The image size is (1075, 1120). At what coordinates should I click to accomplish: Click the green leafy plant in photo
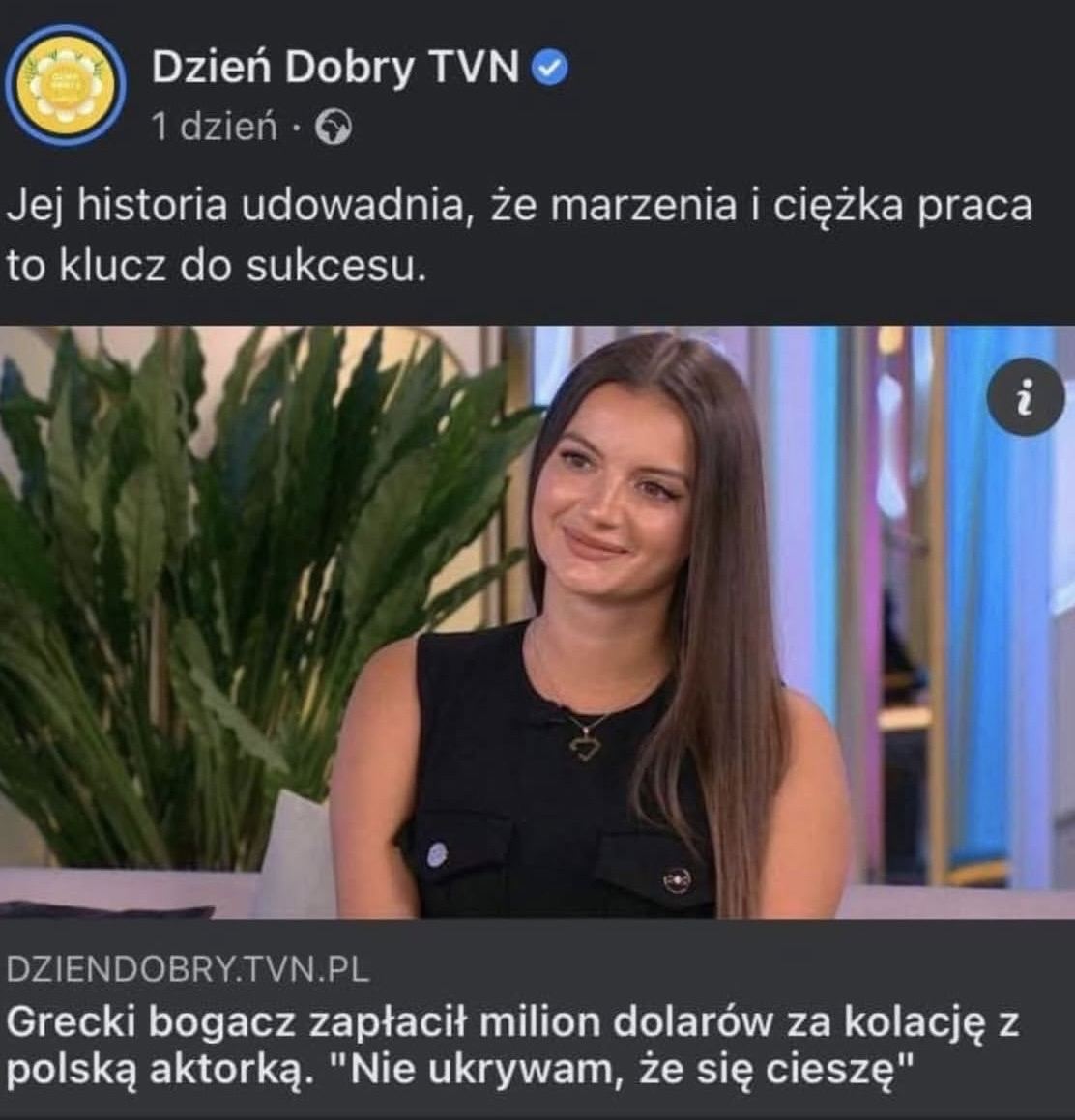point(236,571)
